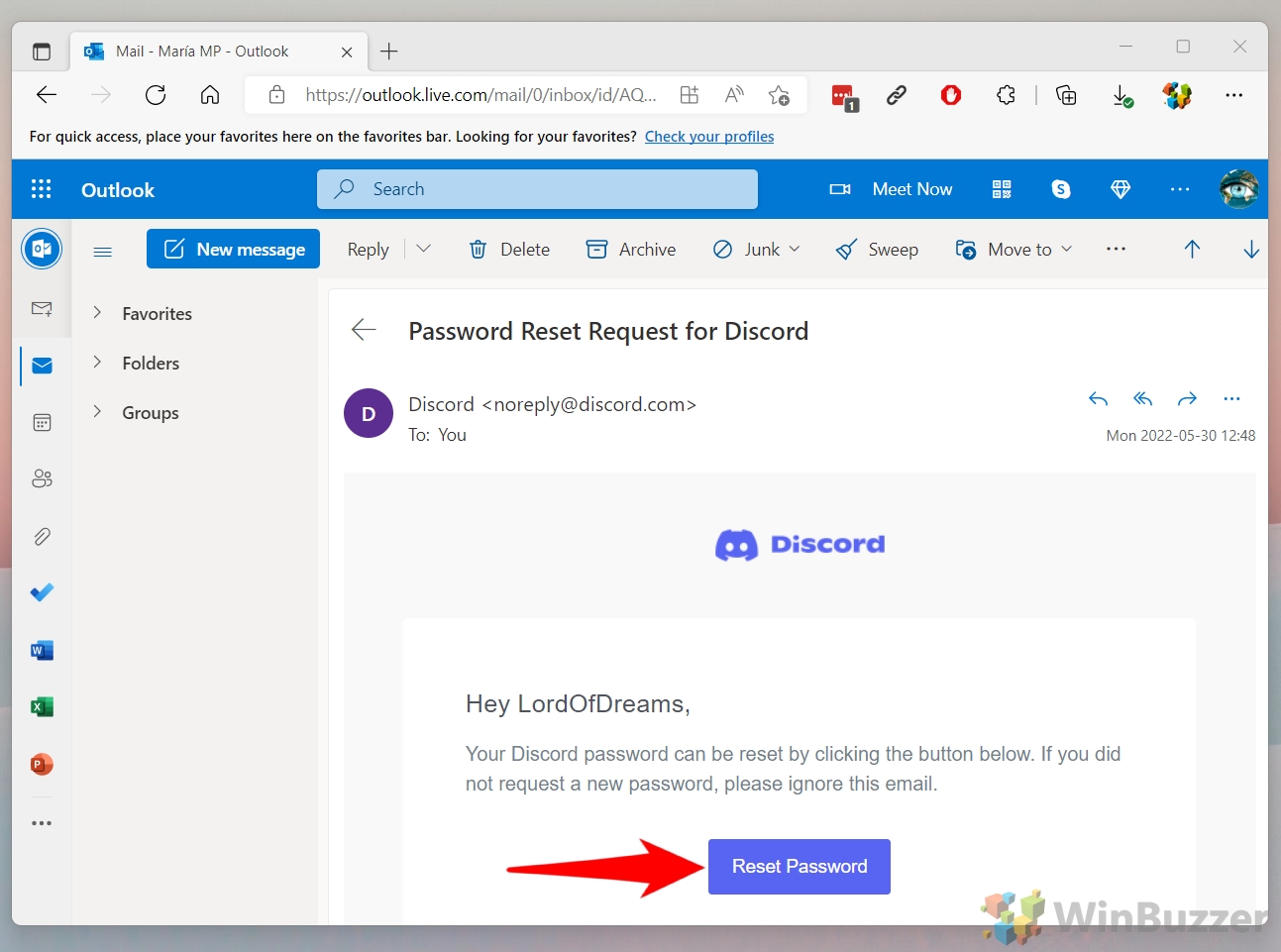Delete the current email

tap(509, 250)
